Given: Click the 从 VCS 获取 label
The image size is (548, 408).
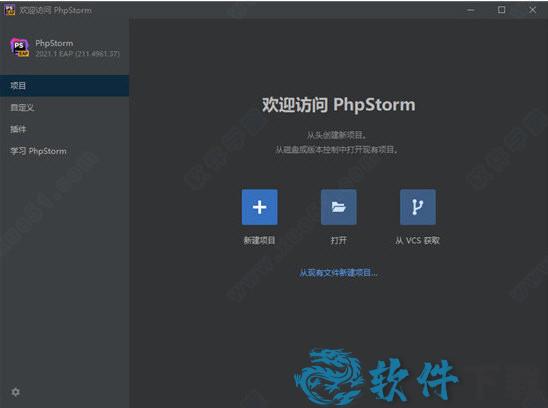Looking at the screenshot, I should 417,240.
